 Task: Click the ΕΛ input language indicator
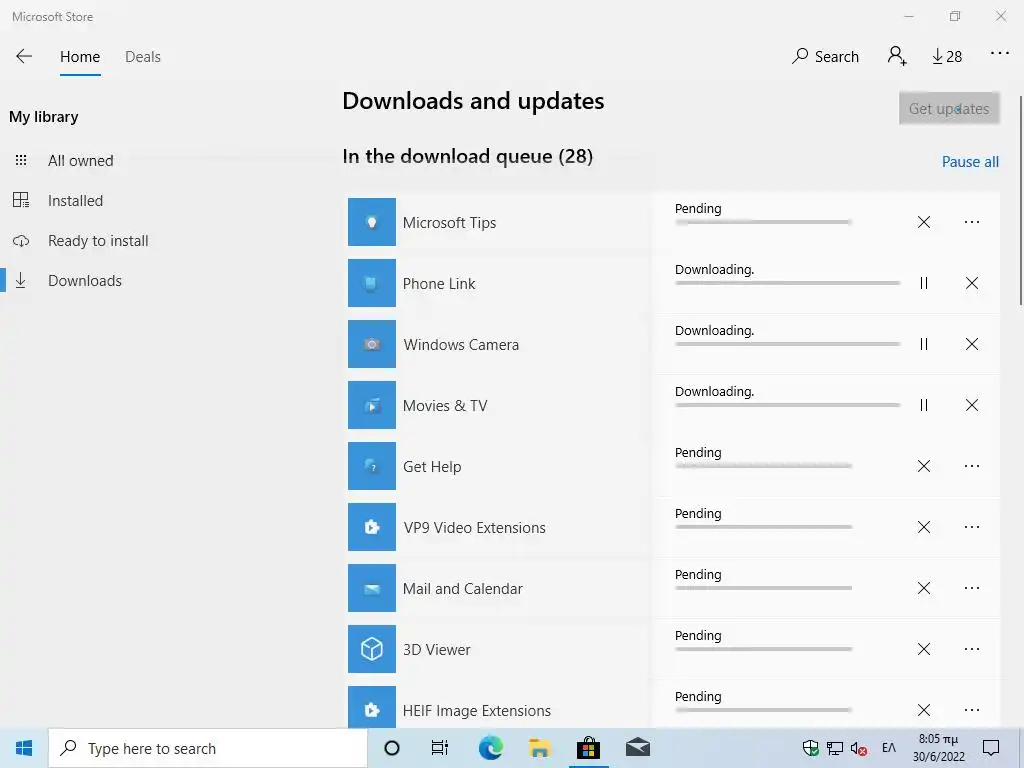pyautogui.click(x=889, y=748)
